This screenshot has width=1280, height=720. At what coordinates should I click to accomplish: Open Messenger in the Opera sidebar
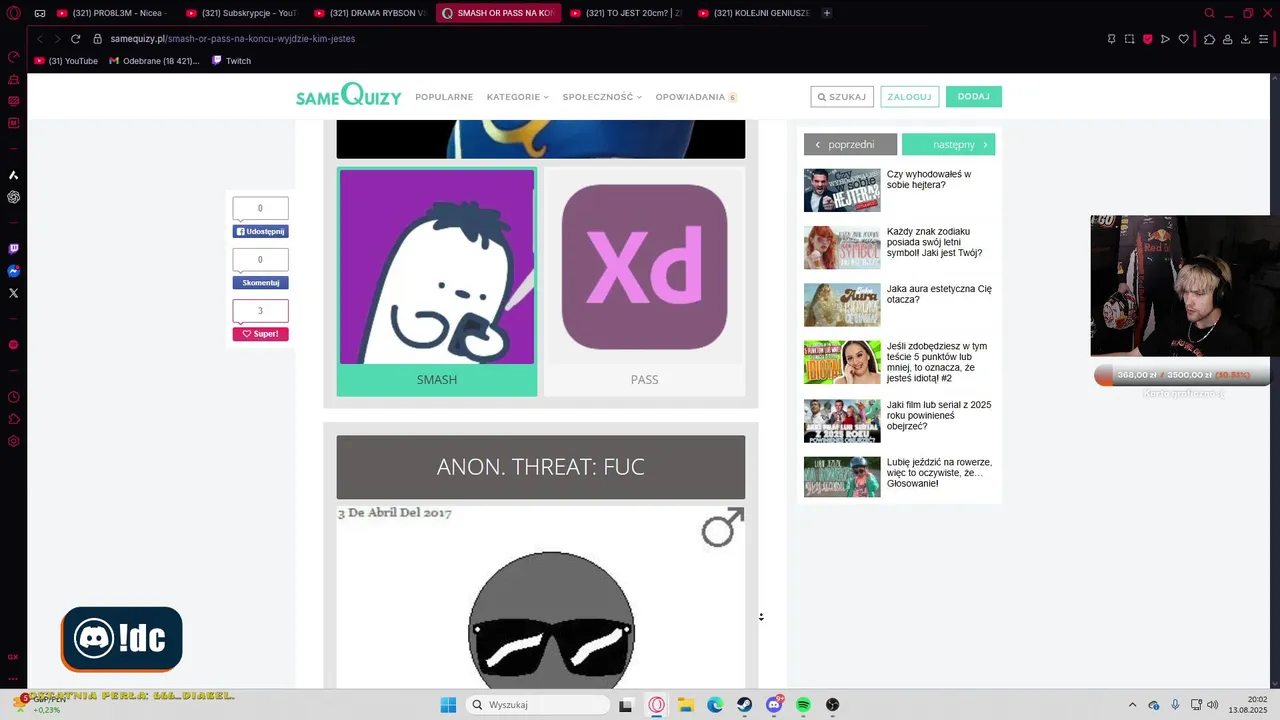click(13, 271)
